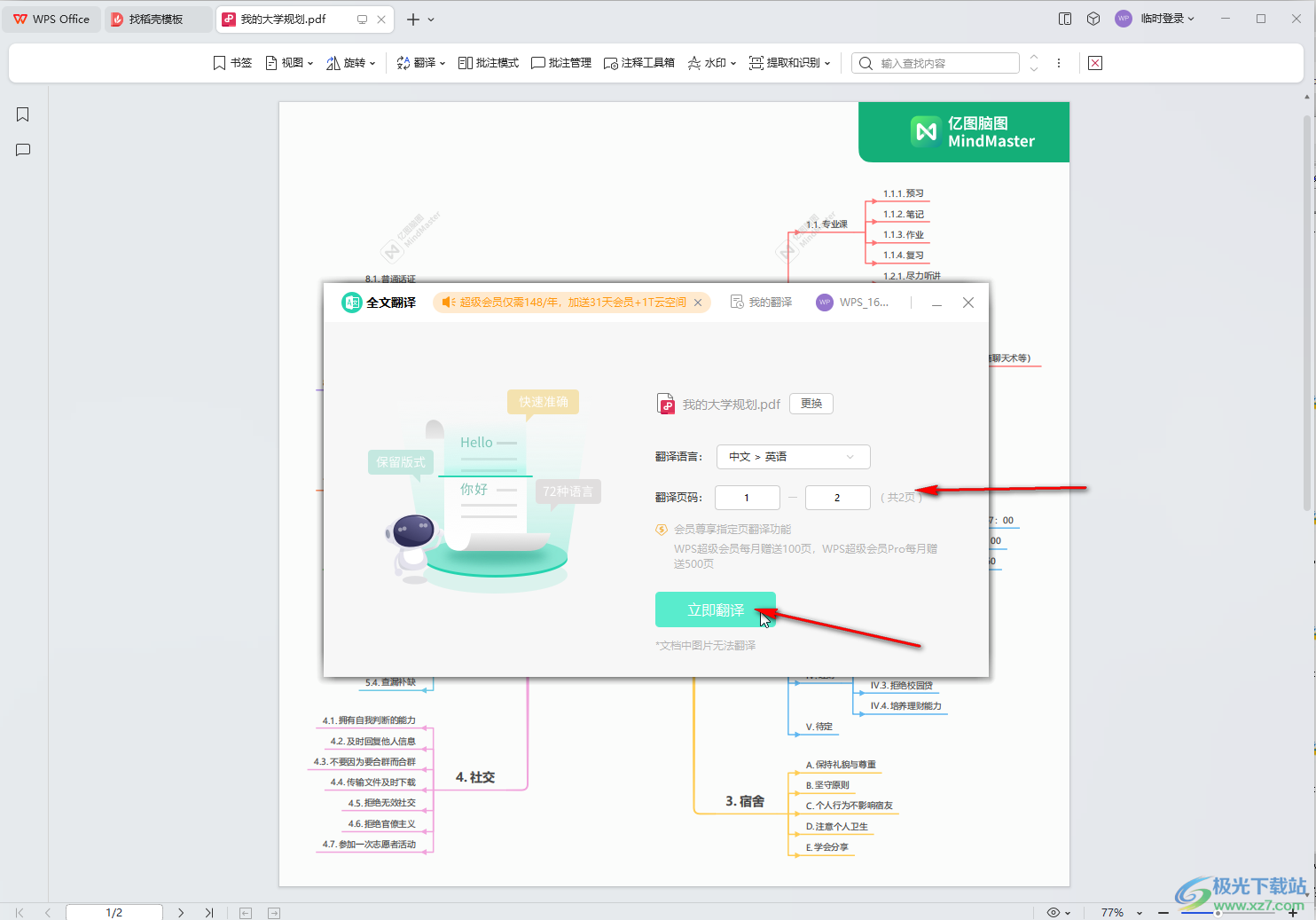Expand the new tab dropdown arrow
Viewport: 1316px width, 920px height.
click(432, 19)
